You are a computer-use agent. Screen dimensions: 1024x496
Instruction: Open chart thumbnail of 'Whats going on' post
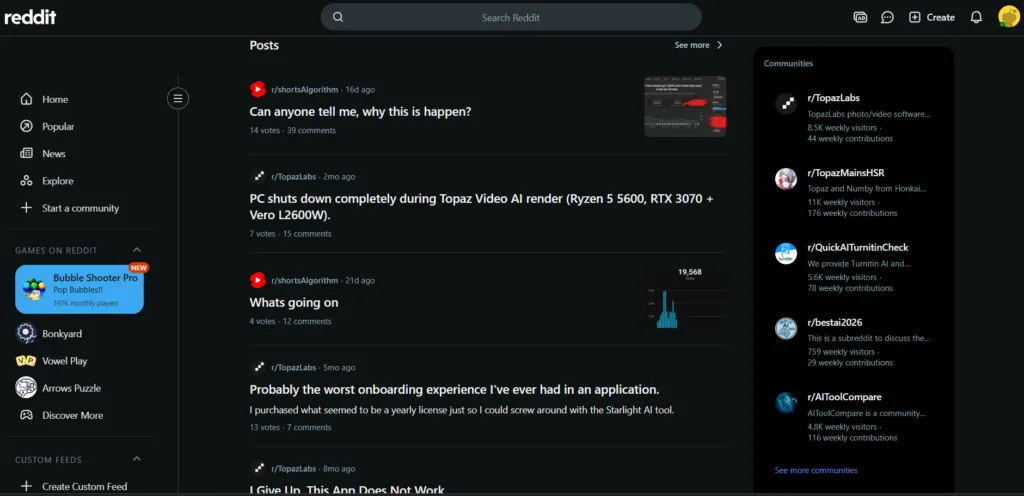click(x=685, y=298)
